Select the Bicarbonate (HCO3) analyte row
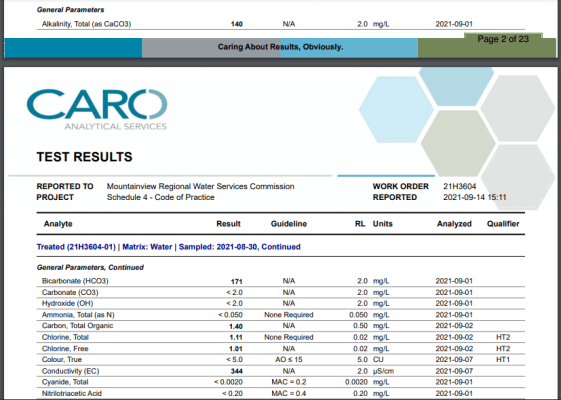 coord(280,281)
